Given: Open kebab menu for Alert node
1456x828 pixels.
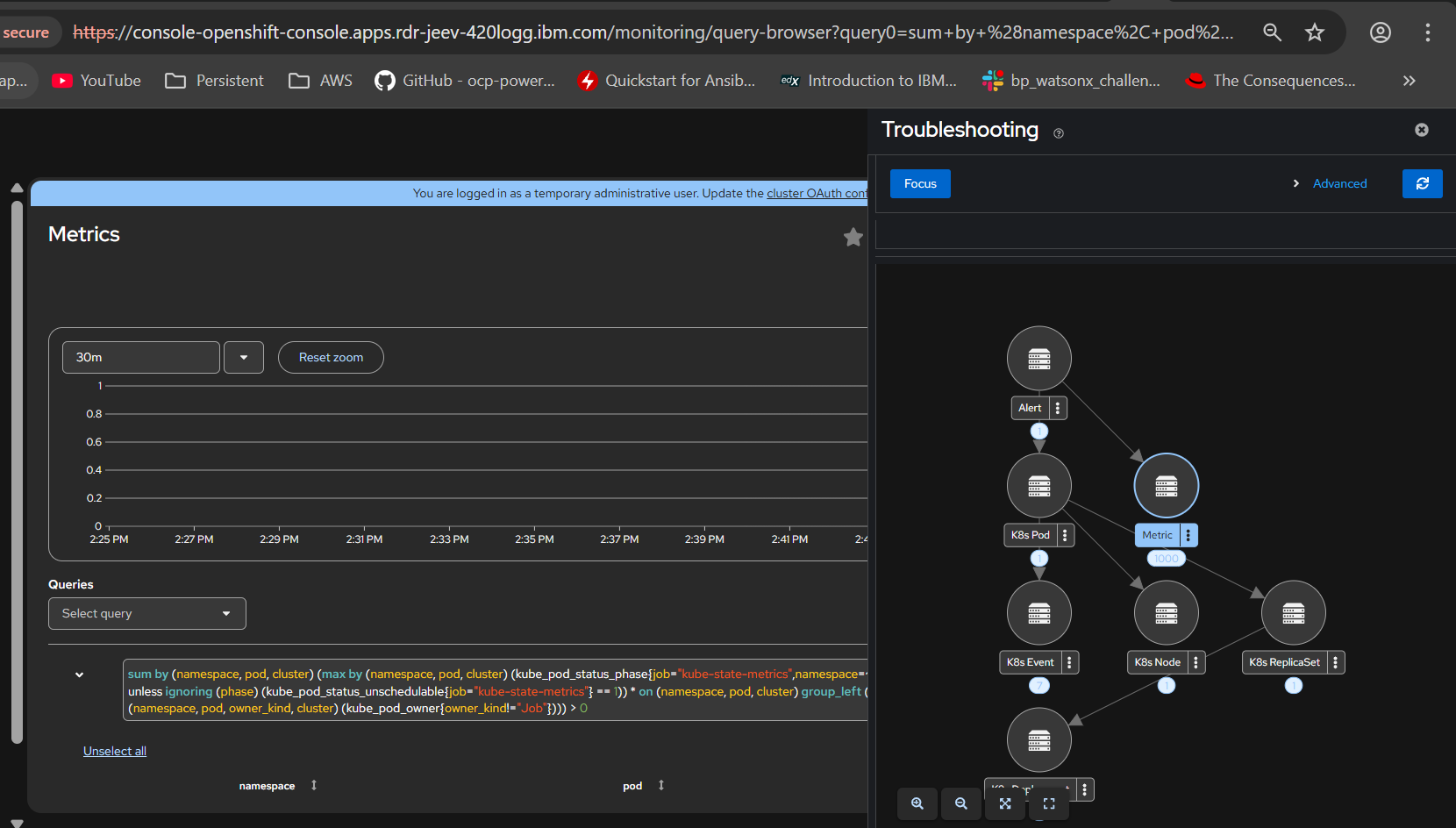Looking at the screenshot, I should tap(1058, 408).
